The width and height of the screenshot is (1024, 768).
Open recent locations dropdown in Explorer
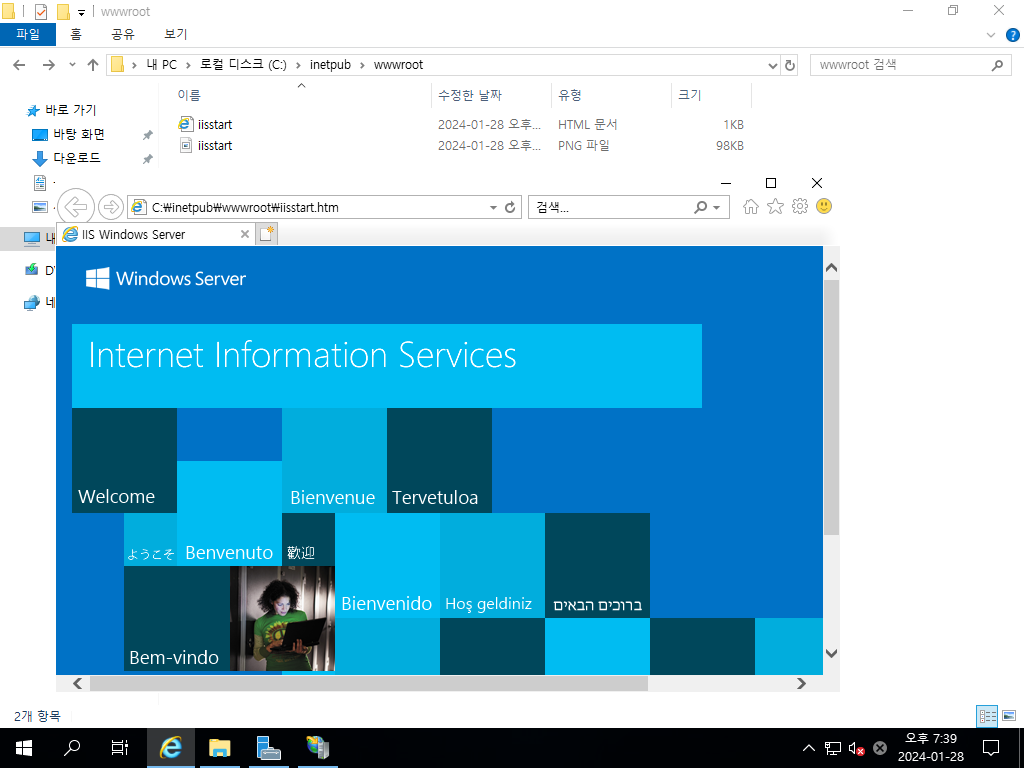point(72,65)
